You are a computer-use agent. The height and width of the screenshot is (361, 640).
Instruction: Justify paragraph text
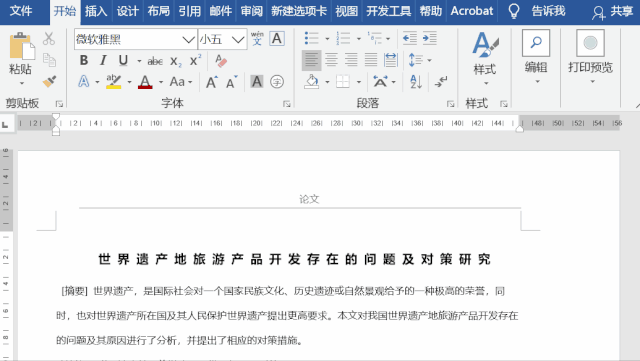pyautogui.click(x=371, y=60)
